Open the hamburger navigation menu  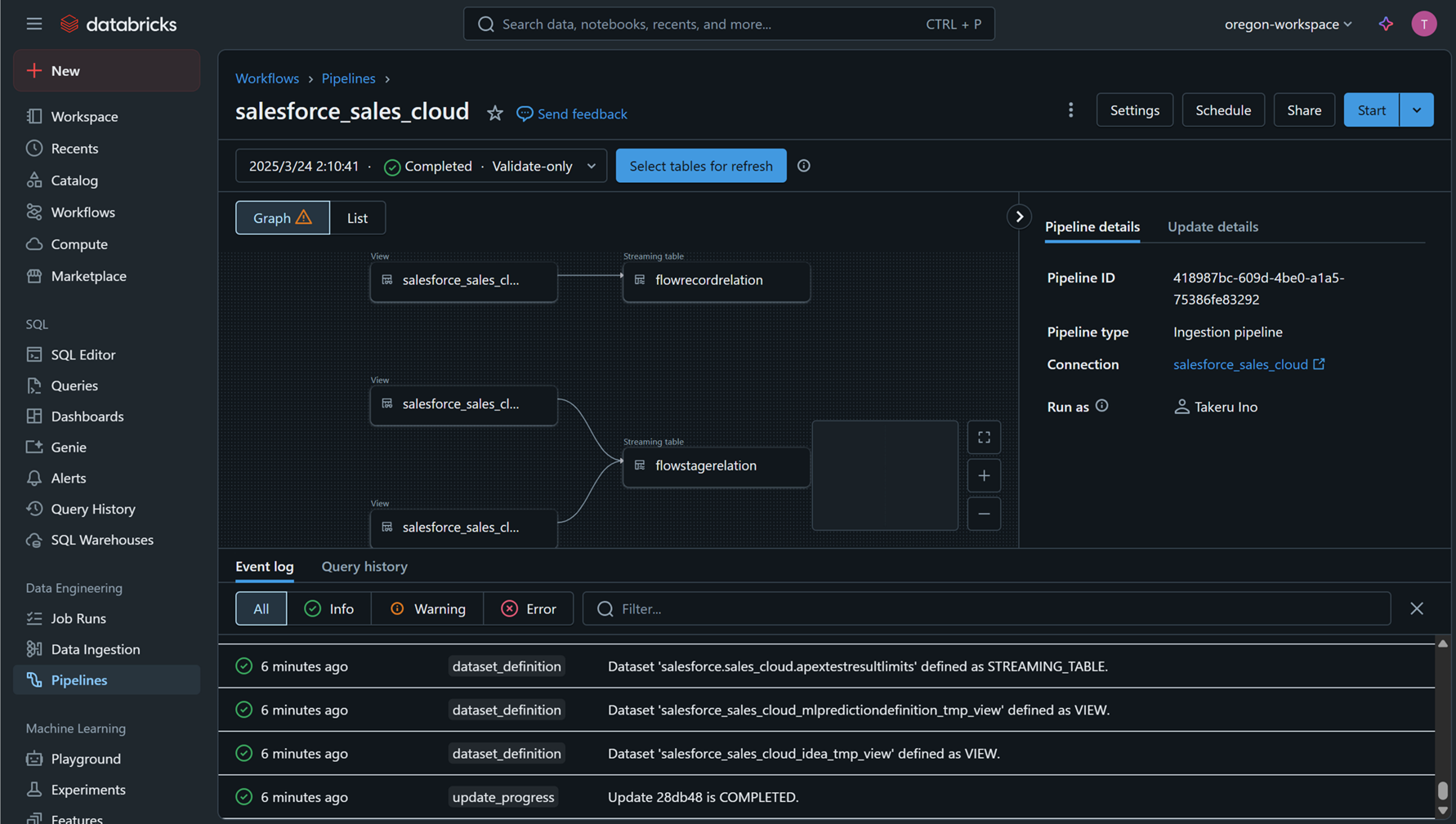pyautogui.click(x=33, y=24)
